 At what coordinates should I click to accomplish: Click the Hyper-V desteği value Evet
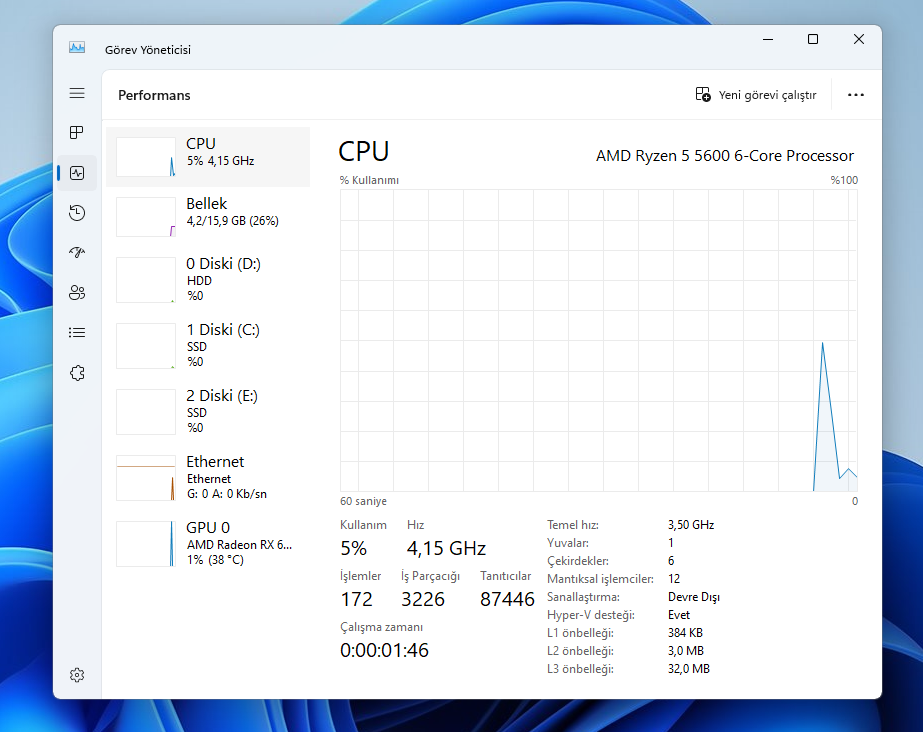click(x=679, y=615)
